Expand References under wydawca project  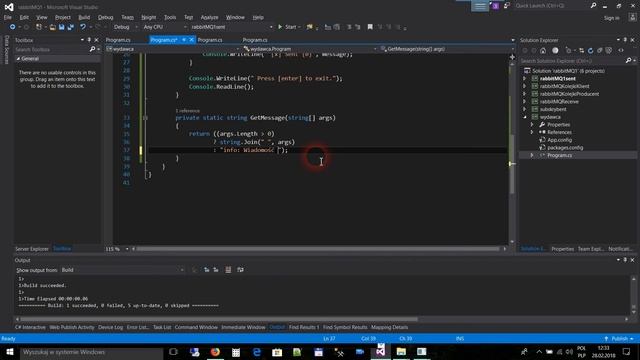532,132
